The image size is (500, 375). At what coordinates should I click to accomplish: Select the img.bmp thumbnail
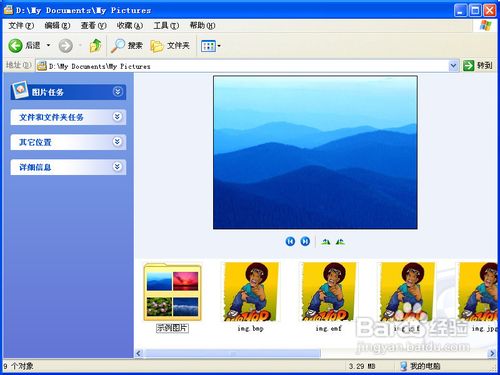click(x=251, y=292)
